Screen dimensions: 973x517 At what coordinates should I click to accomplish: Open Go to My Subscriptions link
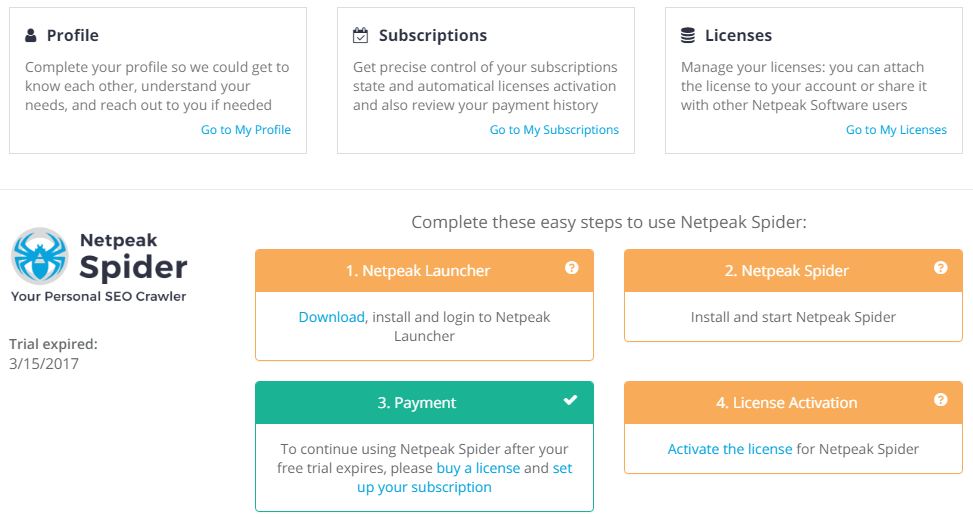(x=554, y=130)
